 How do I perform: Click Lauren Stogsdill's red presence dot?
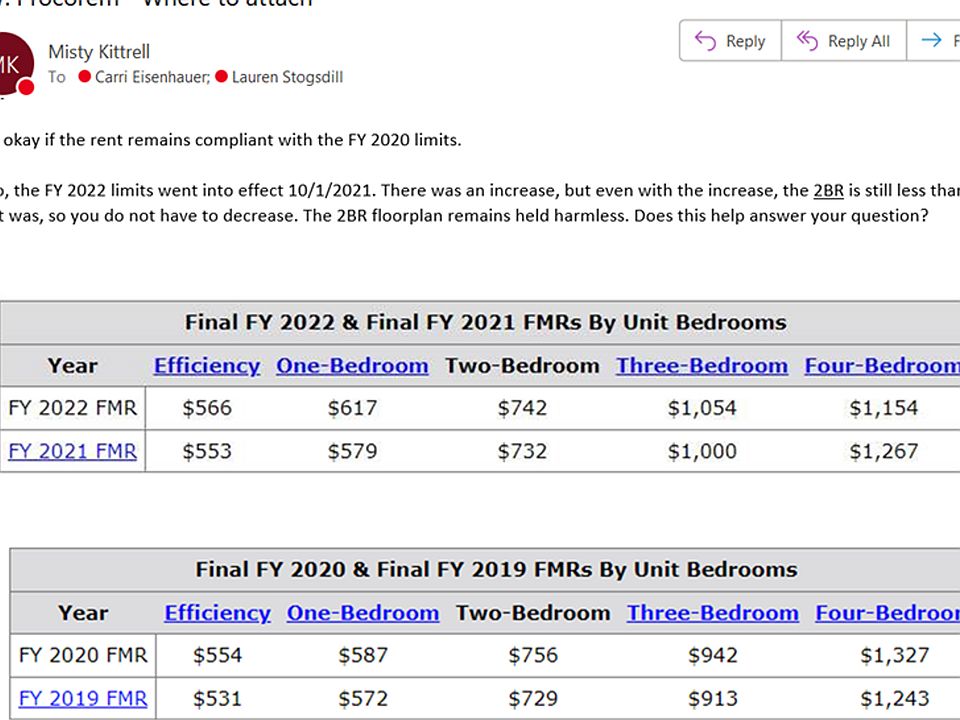click(x=222, y=77)
